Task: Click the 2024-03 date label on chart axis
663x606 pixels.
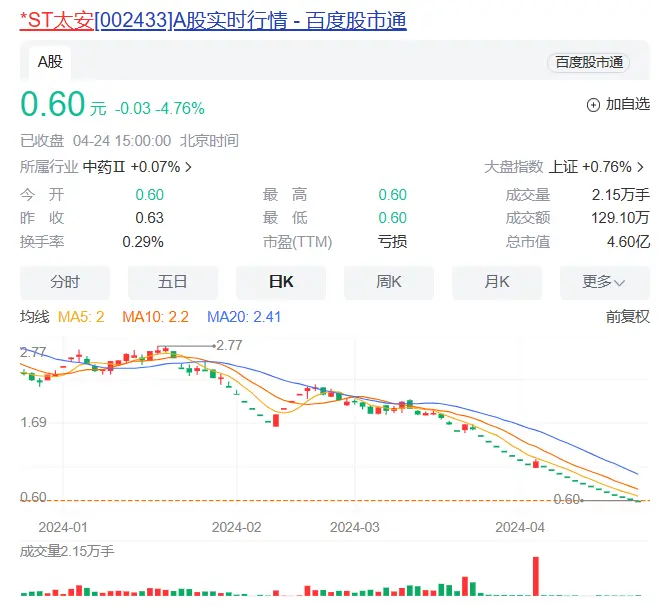Action: click(x=355, y=526)
